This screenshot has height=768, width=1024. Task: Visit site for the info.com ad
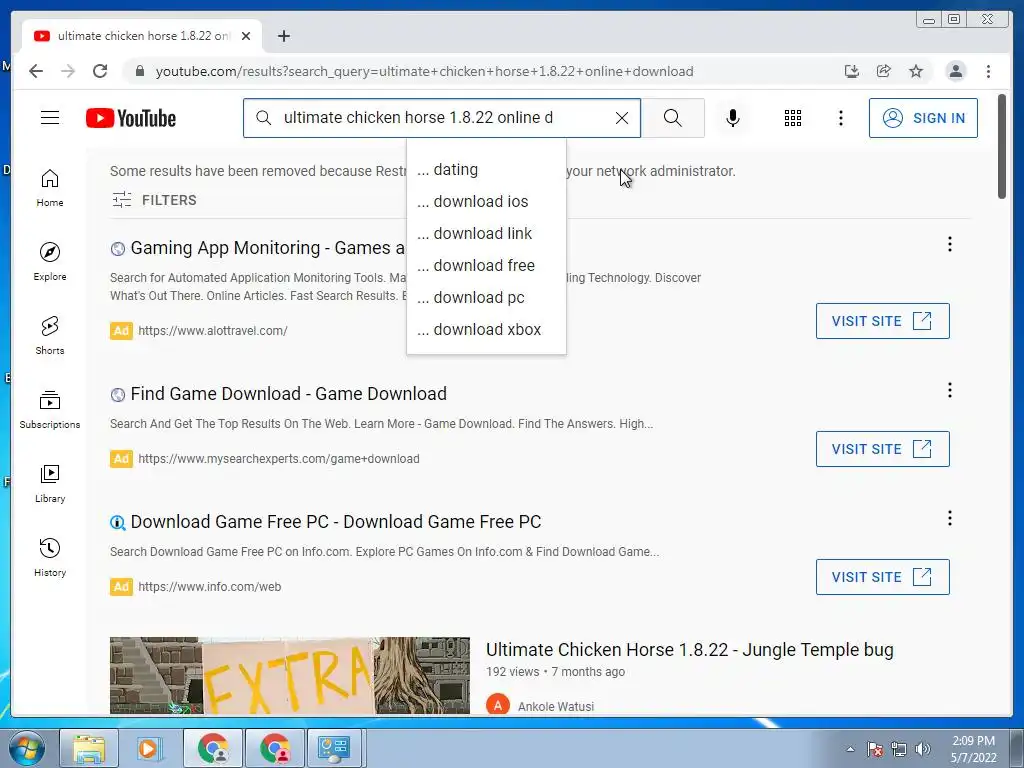click(x=882, y=577)
